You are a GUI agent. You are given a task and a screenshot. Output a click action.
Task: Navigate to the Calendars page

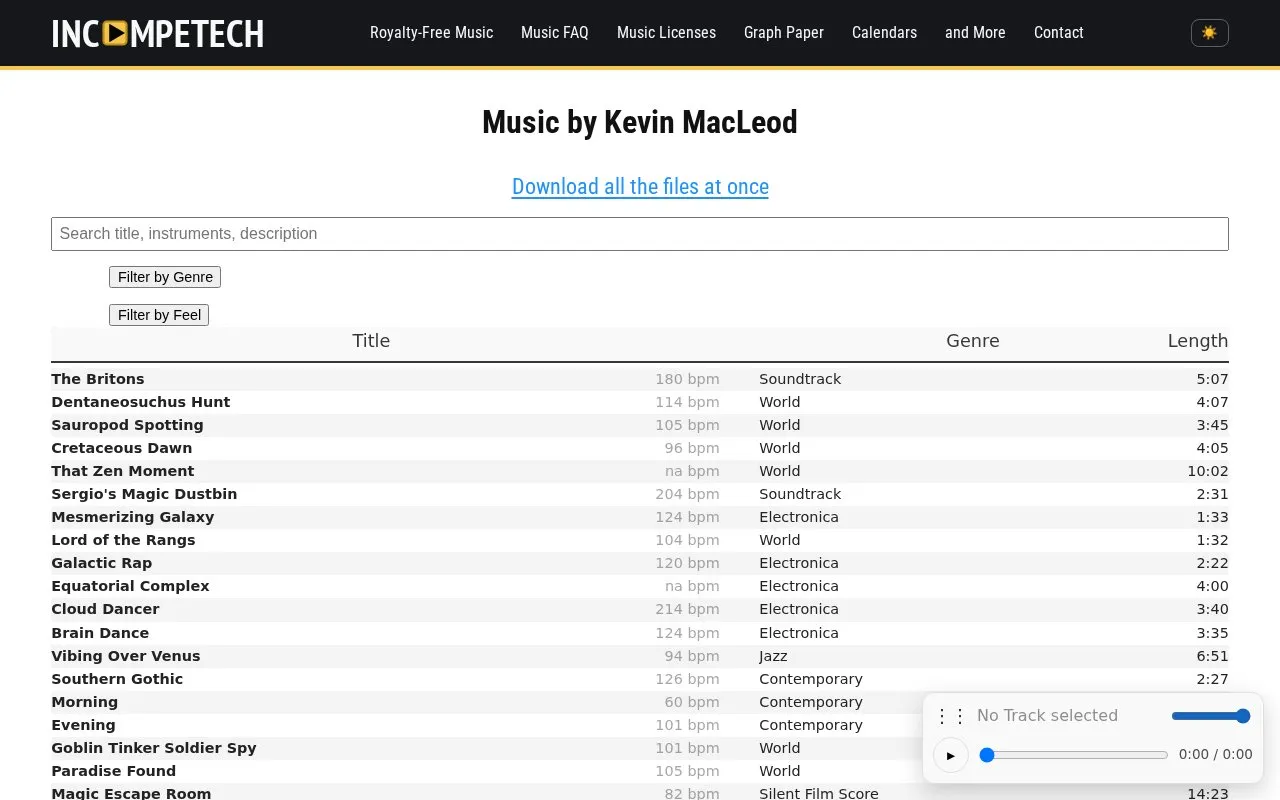(884, 33)
